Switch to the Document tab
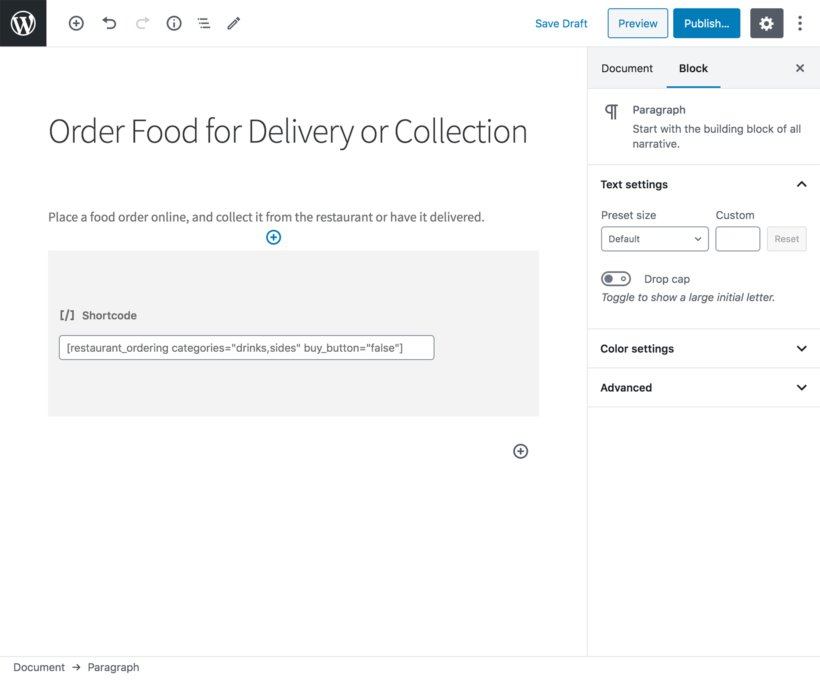Image resolution: width=820 pixels, height=681 pixels. click(x=626, y=68)
